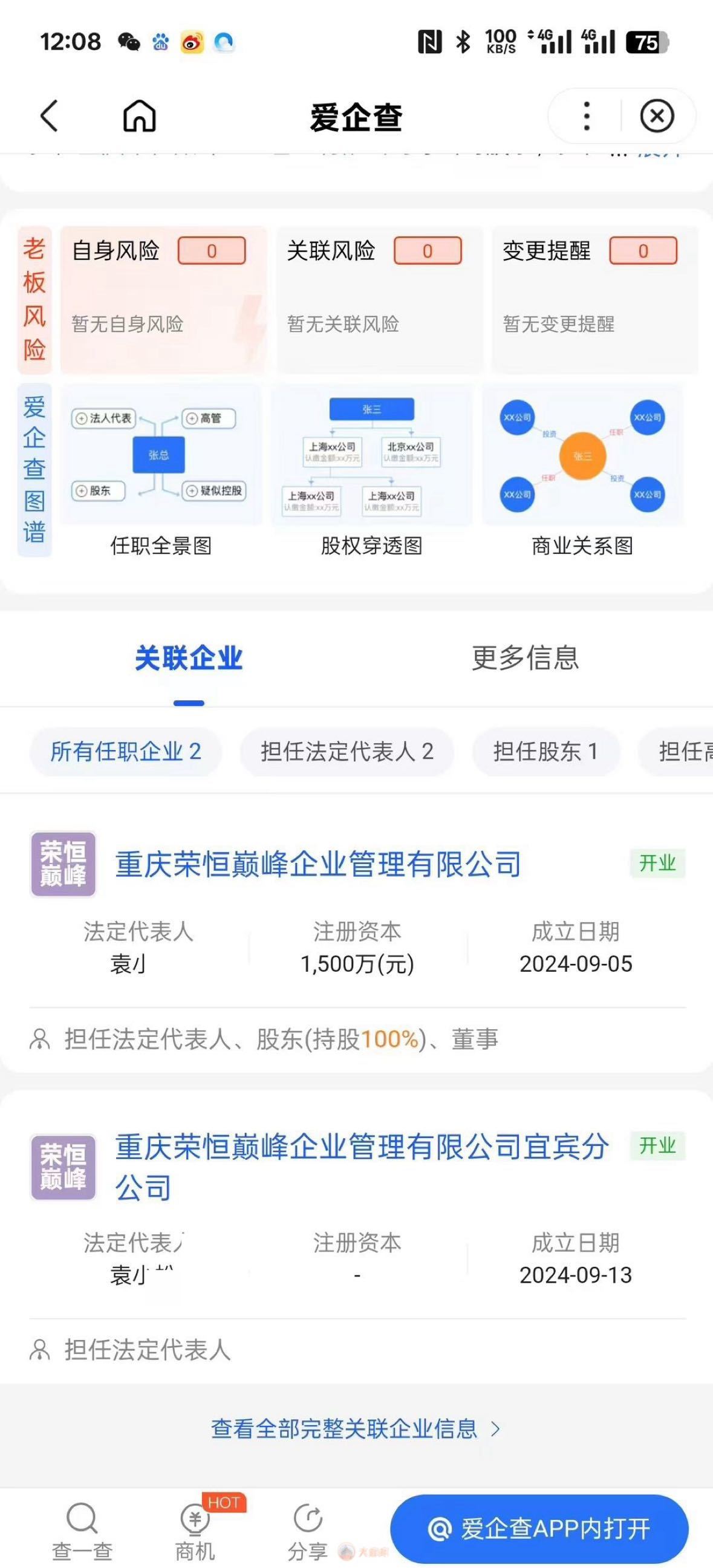Open the 任职全景图 thumbnail
The width and height of the screenshot is (713, 1568).
(x=161, y=455)
